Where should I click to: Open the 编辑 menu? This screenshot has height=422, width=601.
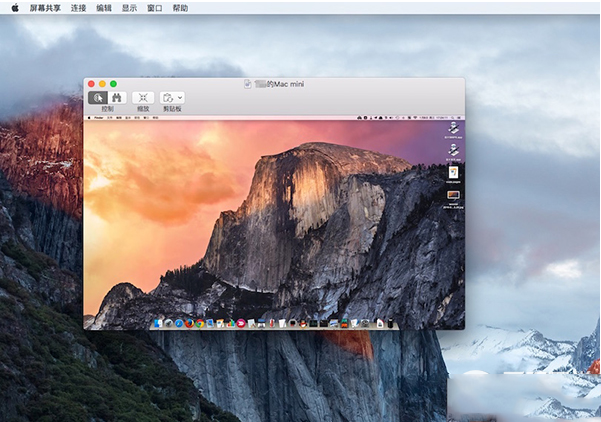pos(104,8)
